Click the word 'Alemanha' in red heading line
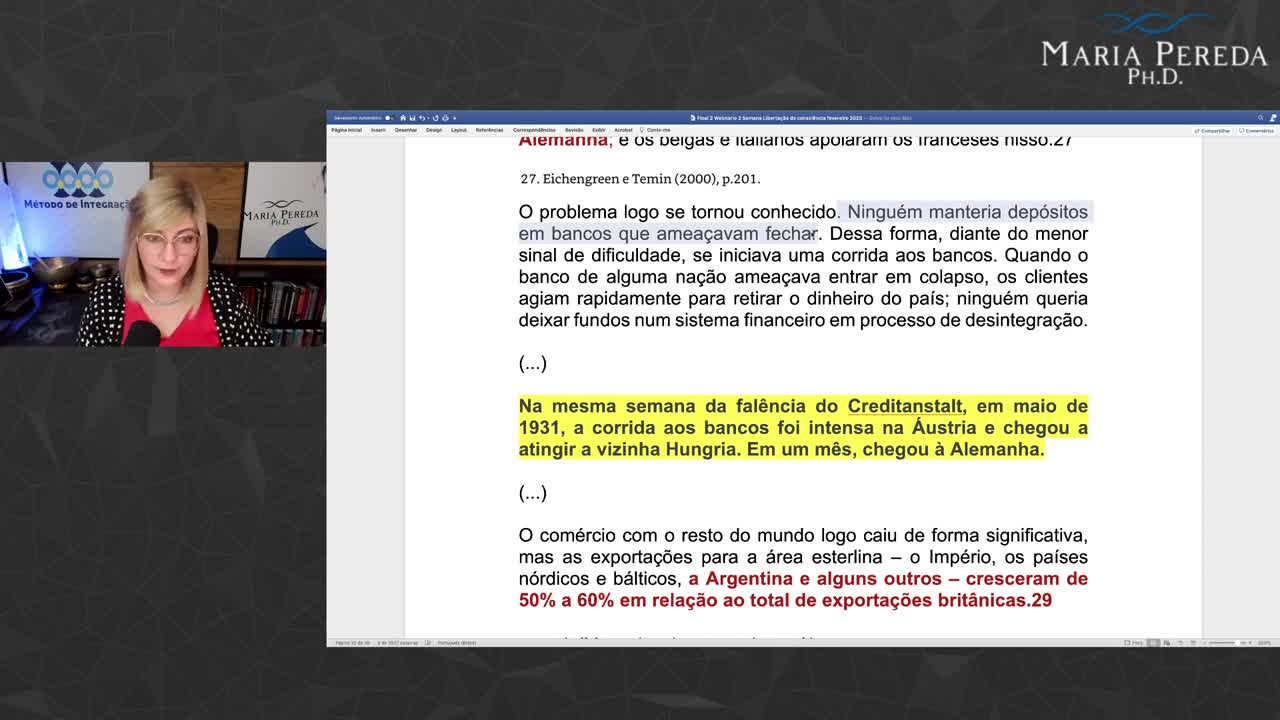The width and height of the screenshot is (1280, 720). [563, 141]
